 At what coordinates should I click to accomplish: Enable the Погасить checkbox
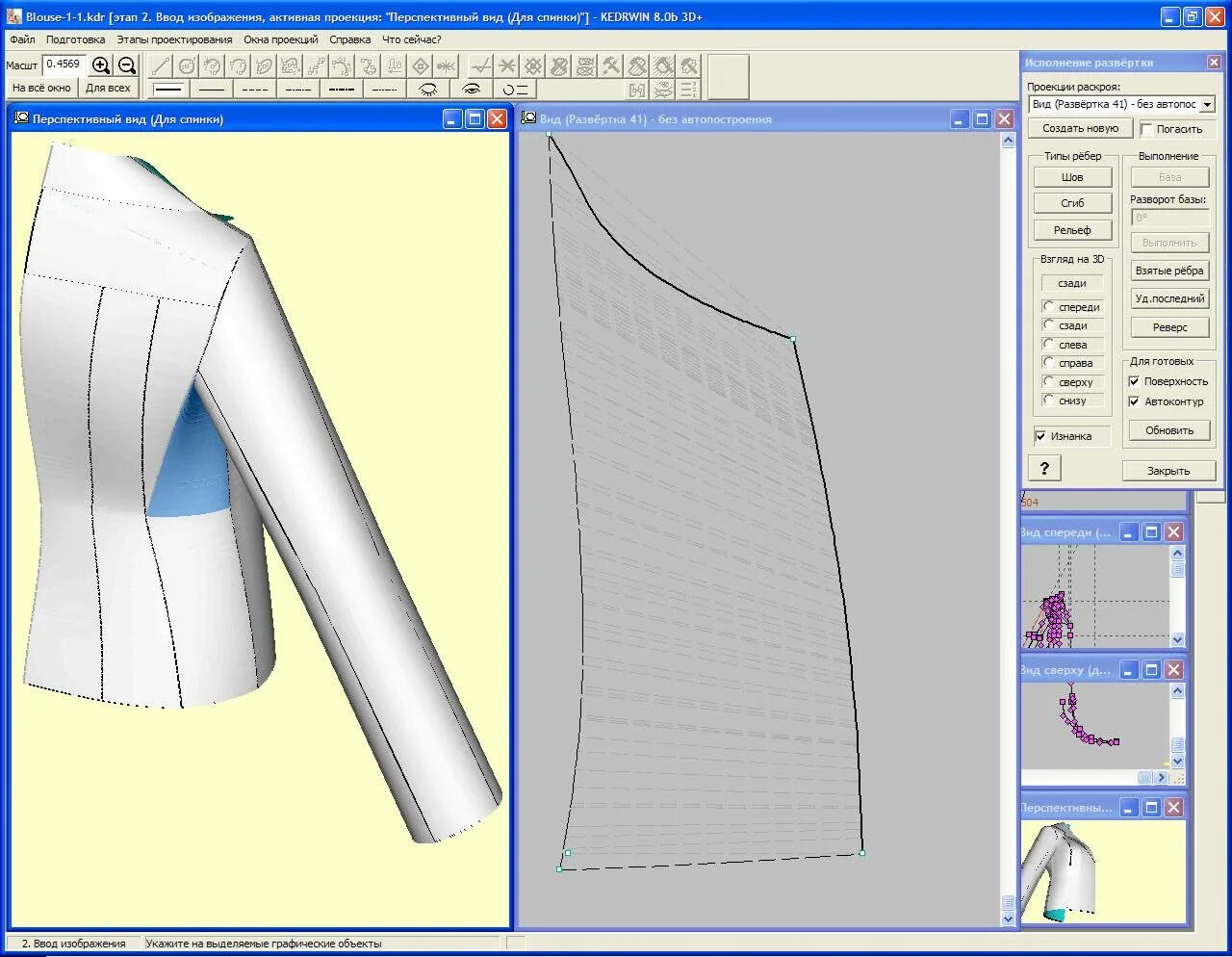1146,129
